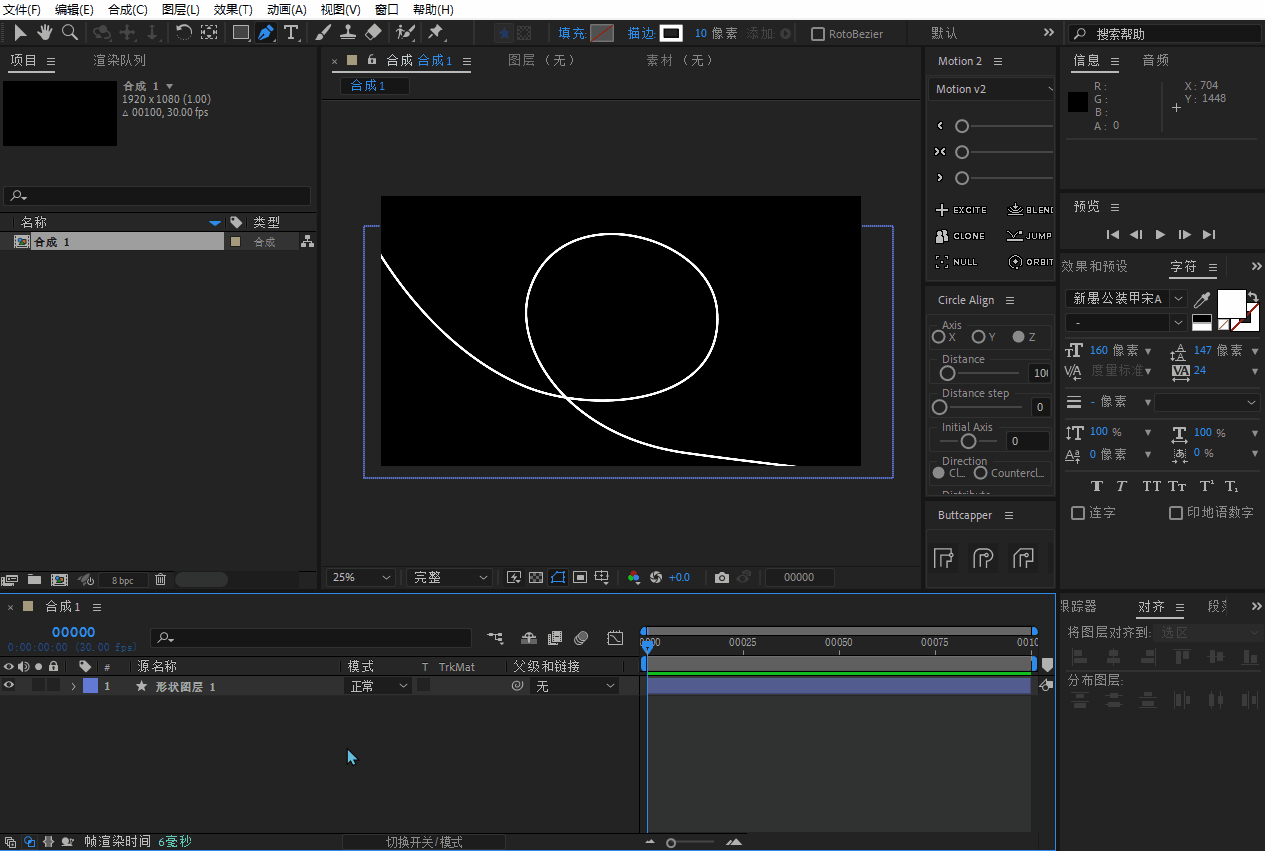The image size is (1265, 851).
Task: Select the Hand tool
Action: click(45, 33)
